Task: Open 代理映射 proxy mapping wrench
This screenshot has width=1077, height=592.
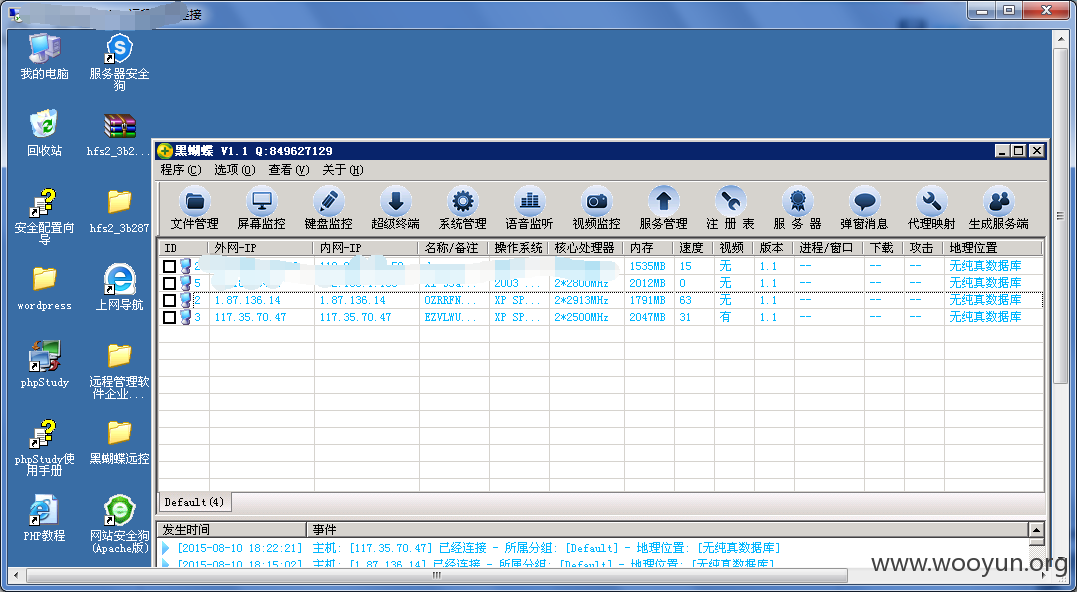Action: pos(931,209)
